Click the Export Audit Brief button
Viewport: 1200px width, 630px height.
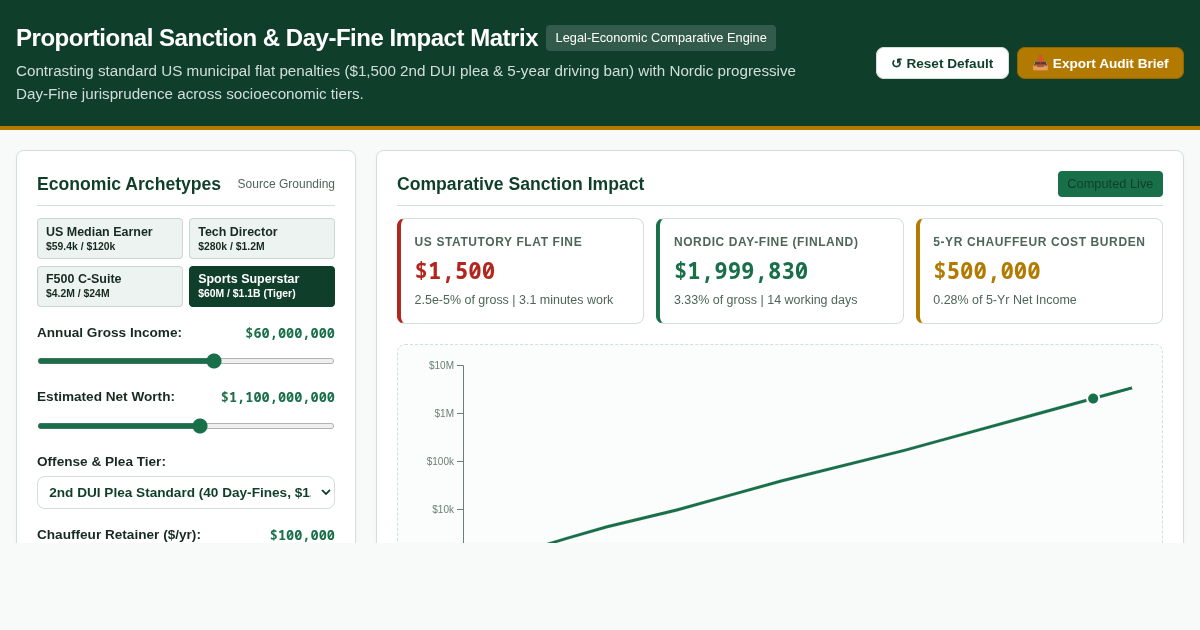coord(1100,63)
